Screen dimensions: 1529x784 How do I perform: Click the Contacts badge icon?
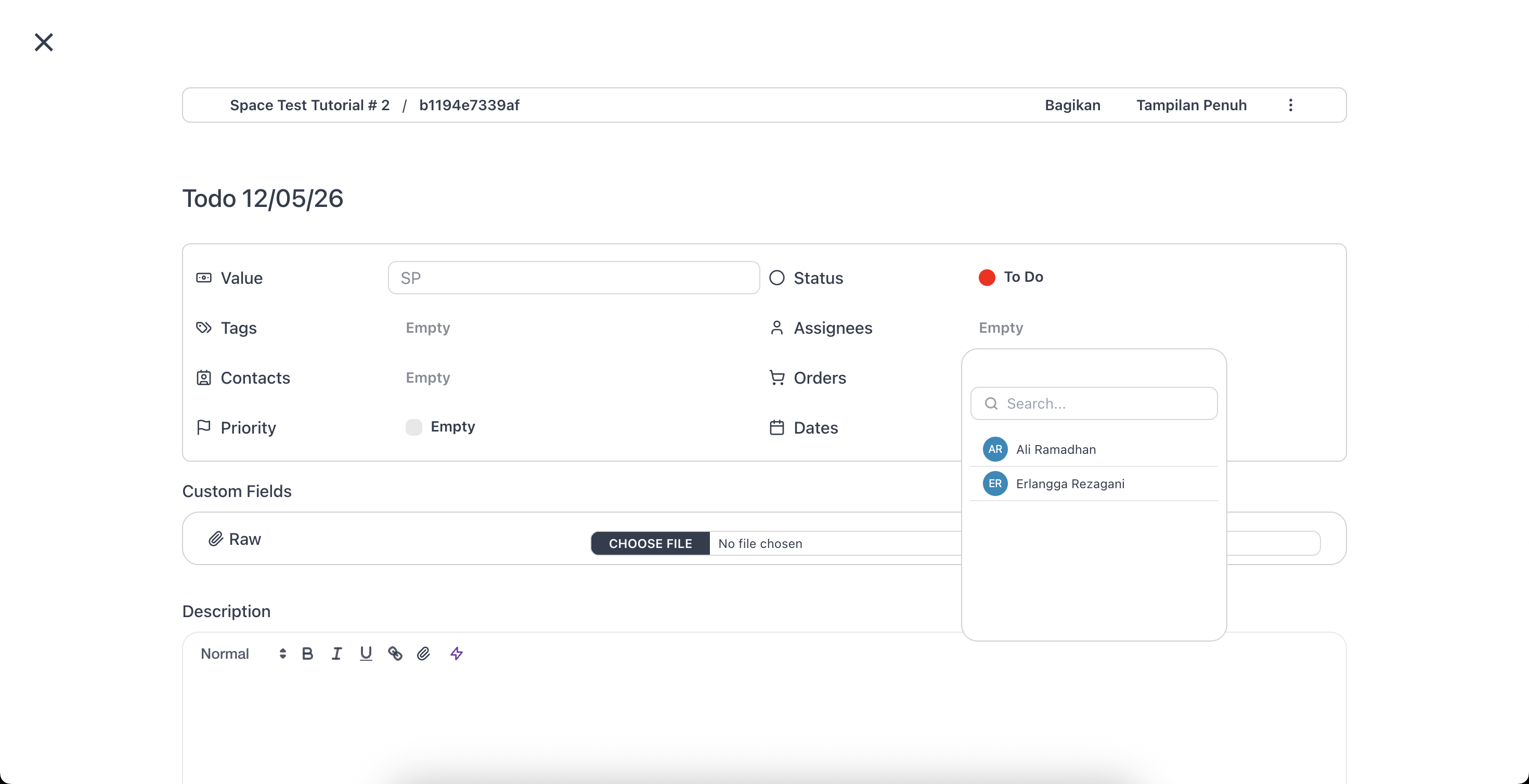pos(203,377)
